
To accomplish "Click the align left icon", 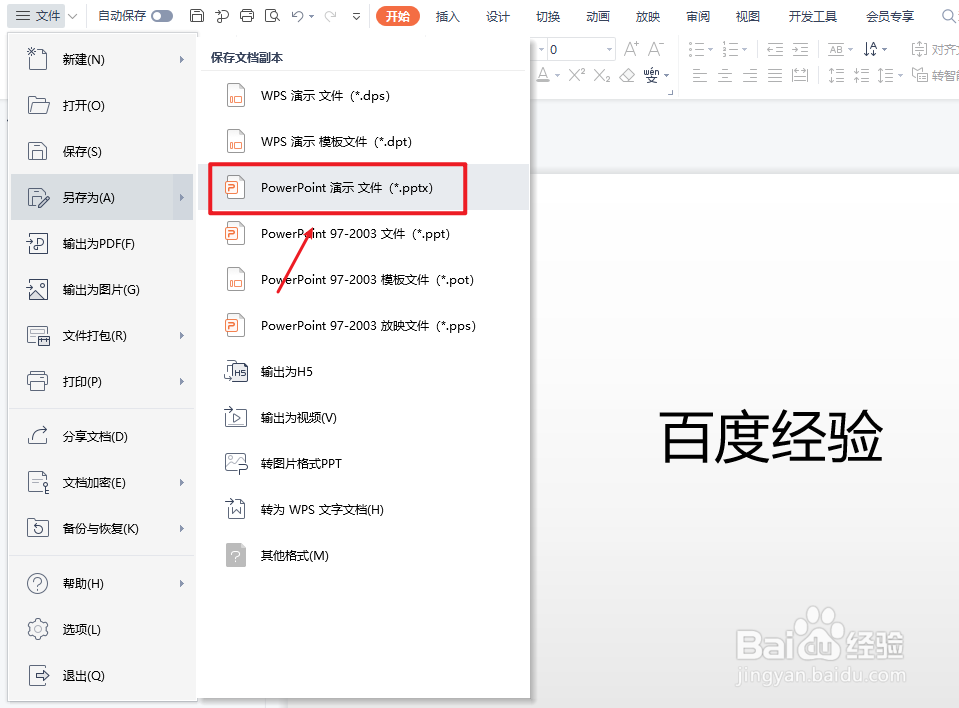I will pos(700,76).
